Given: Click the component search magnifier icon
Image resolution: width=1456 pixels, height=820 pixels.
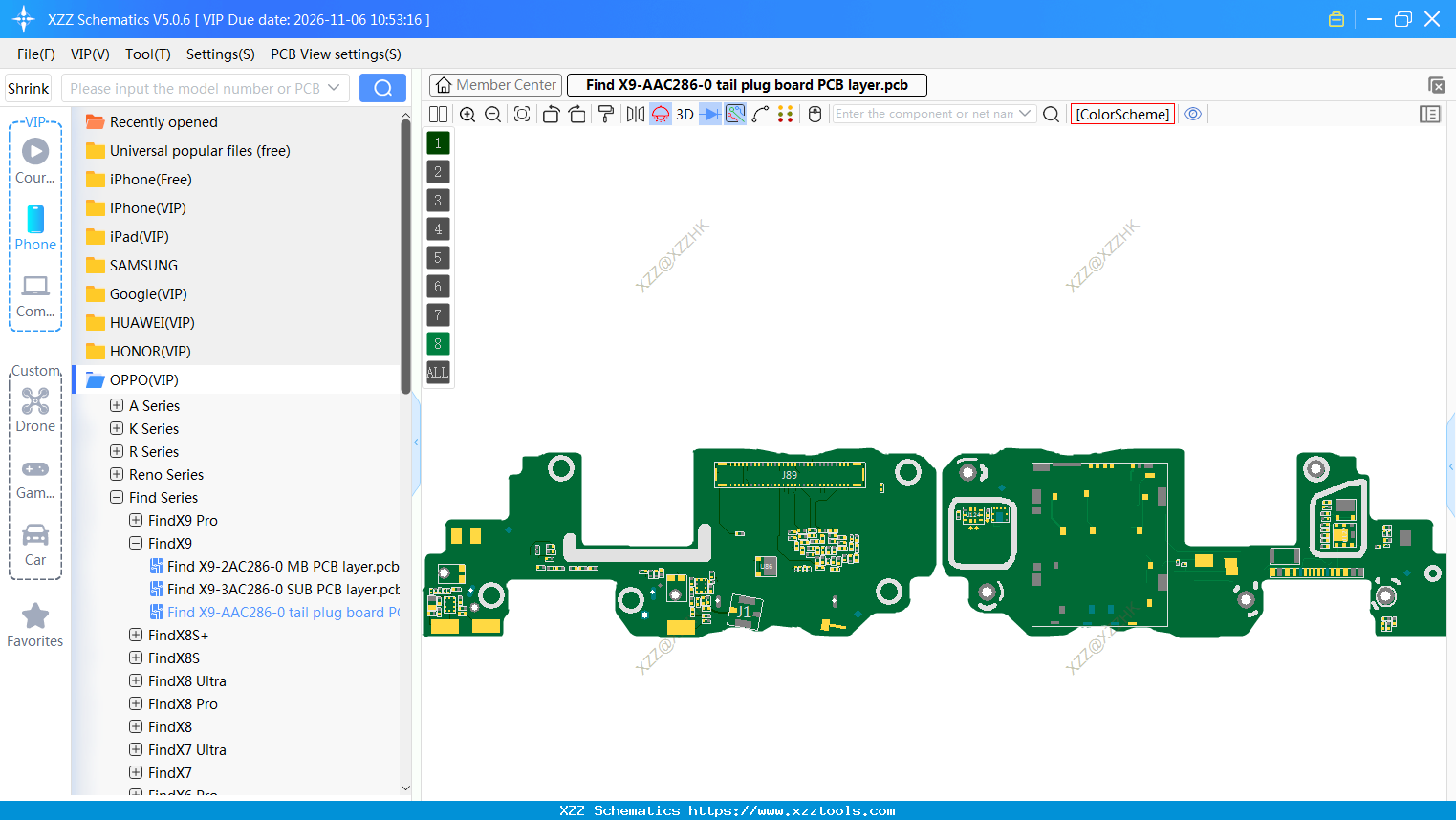Looking at the screenshot, I should tap(1051, 114).
